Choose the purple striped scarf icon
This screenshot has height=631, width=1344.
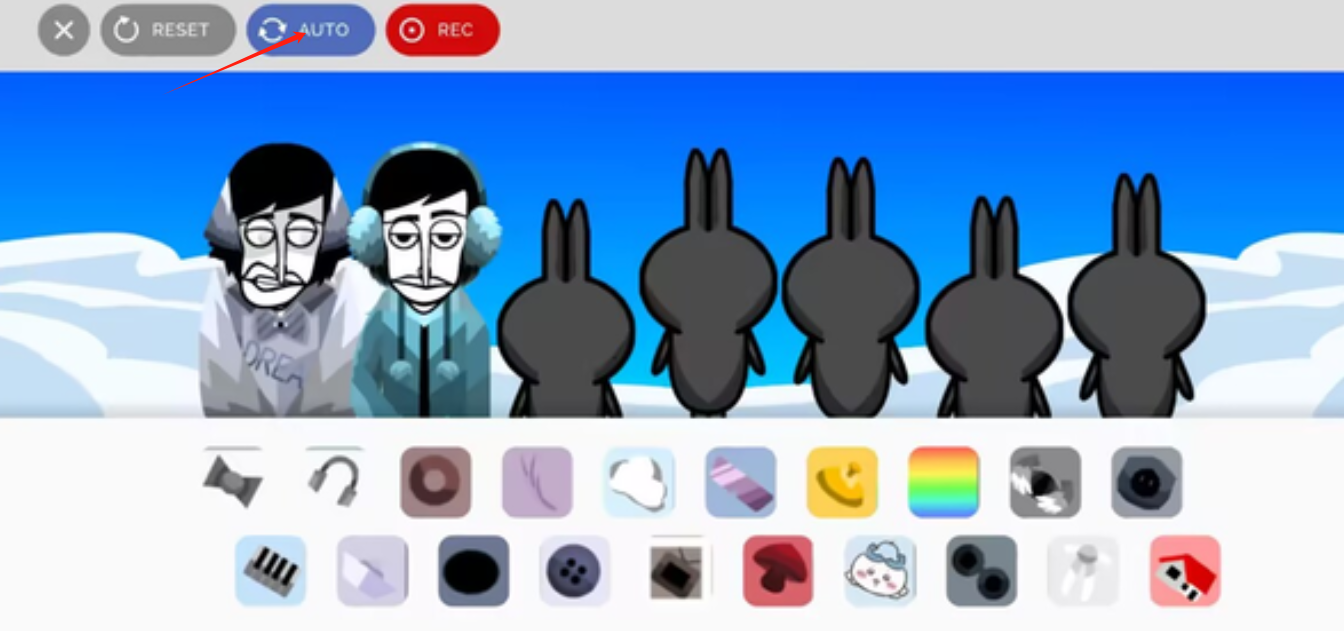coord(740,482)
